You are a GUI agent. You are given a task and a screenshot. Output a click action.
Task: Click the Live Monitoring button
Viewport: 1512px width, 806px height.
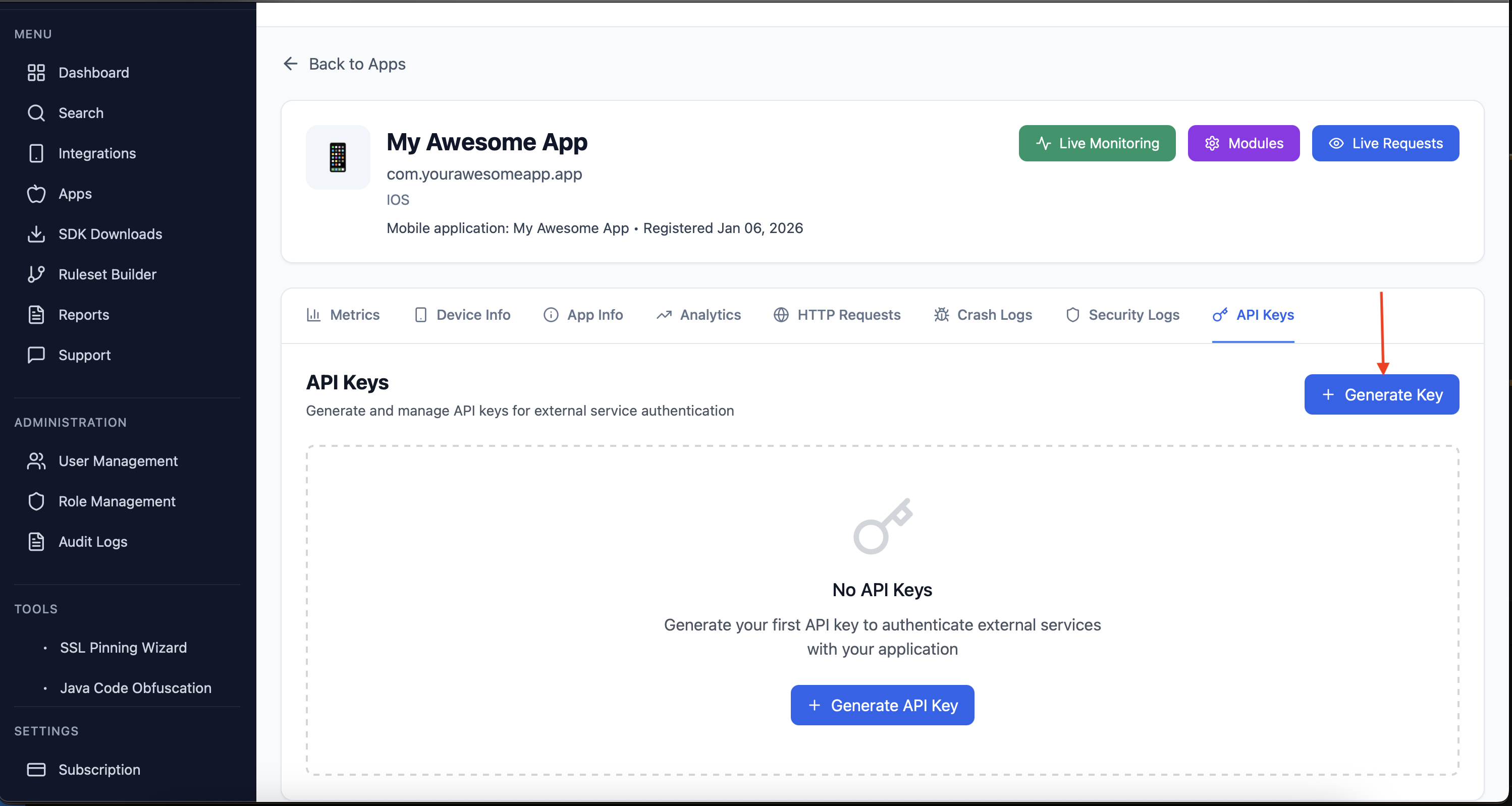pyautogui.click(x=1097, y=143)
